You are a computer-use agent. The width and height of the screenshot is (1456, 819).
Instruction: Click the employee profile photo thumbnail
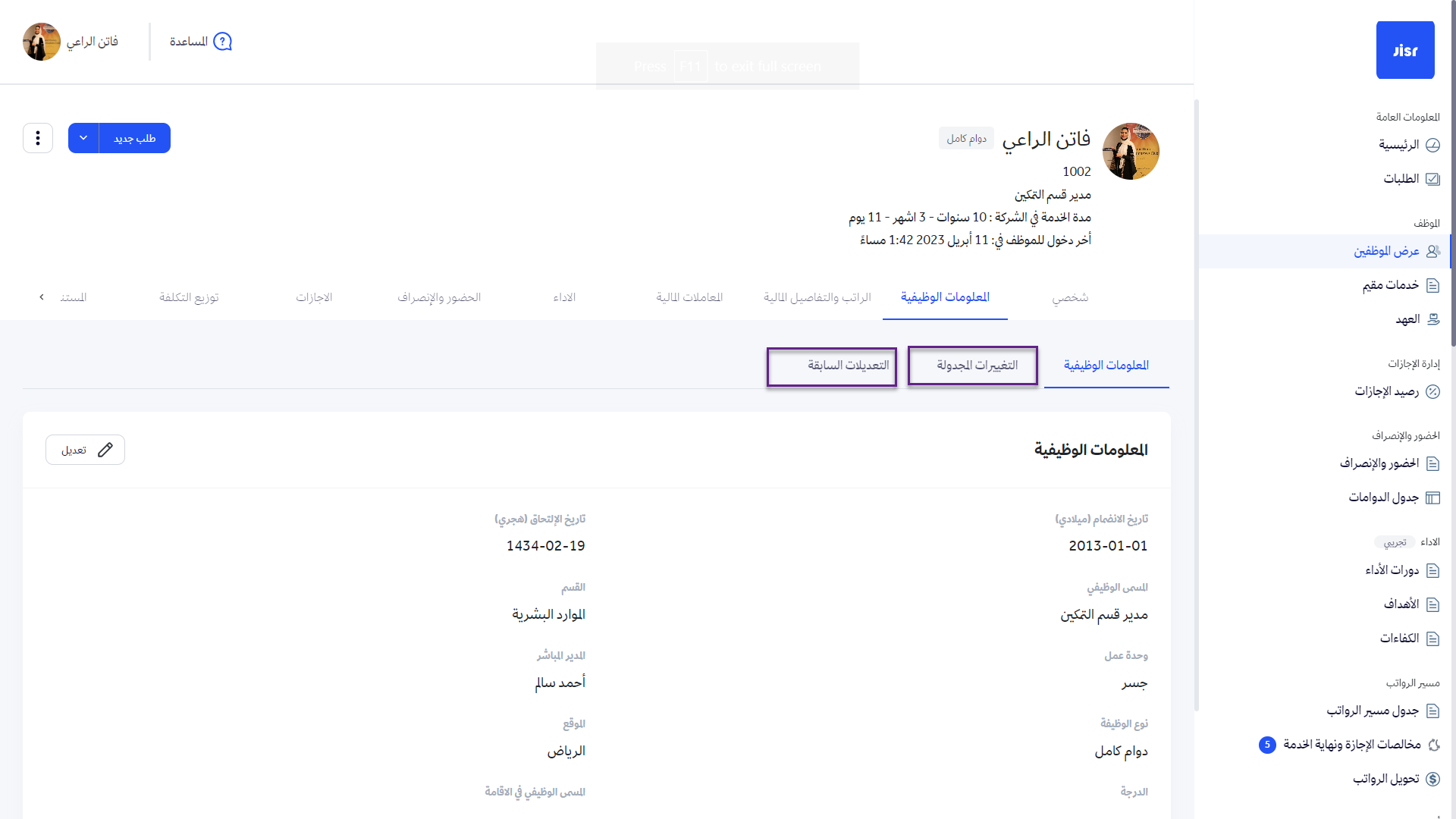pos(1130,152)
